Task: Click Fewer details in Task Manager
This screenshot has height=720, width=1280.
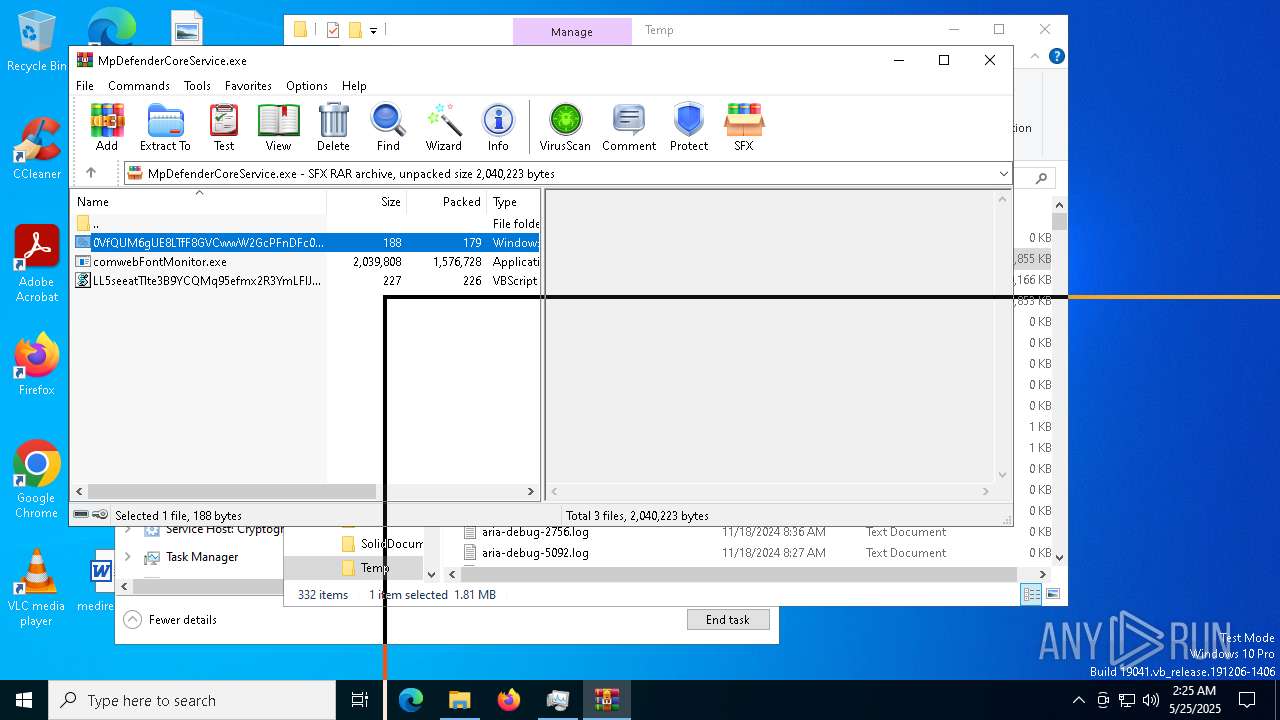Action: click(170, 619)
